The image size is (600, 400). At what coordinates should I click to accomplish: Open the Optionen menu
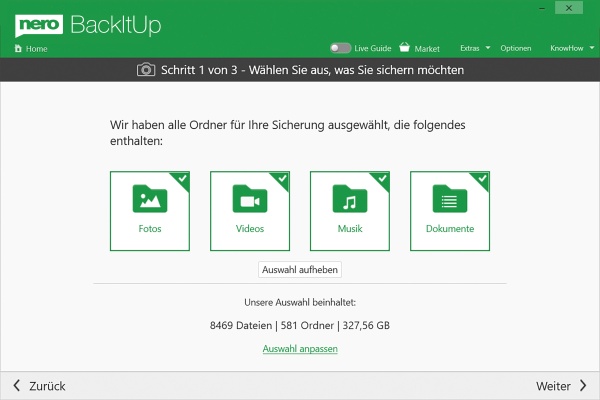(515, 48)
